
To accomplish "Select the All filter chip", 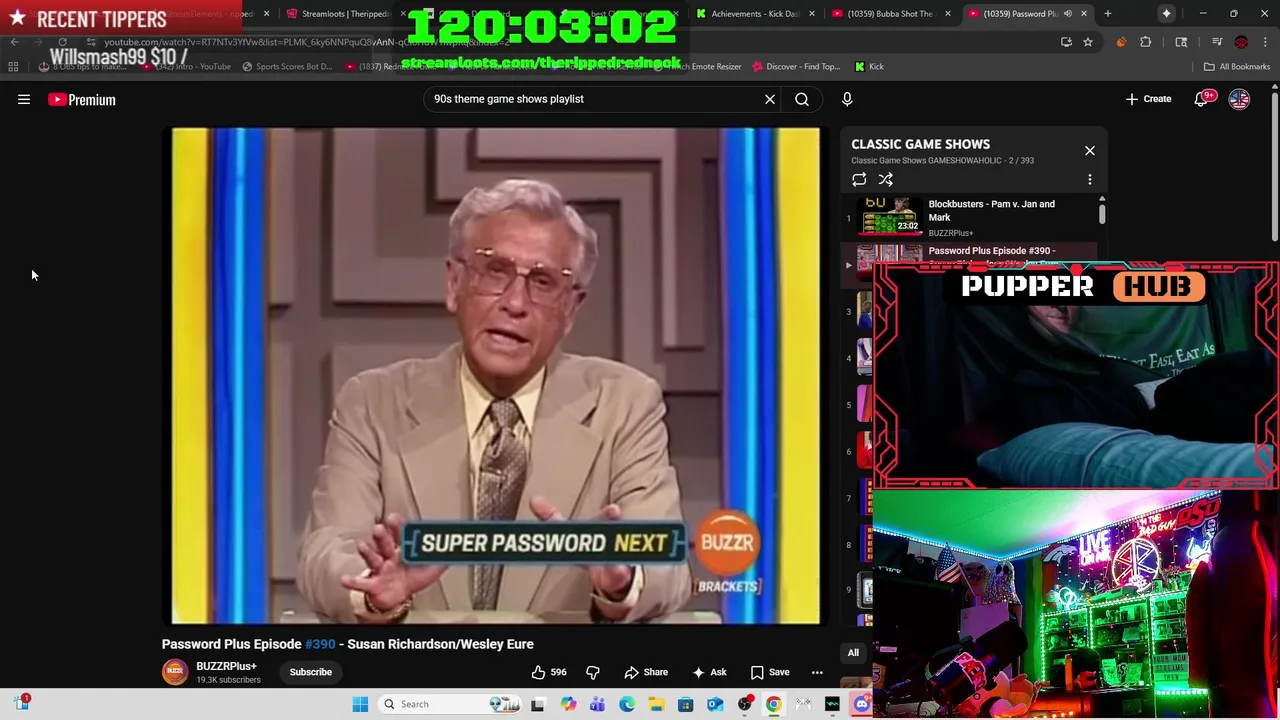I will click(853, 653).
